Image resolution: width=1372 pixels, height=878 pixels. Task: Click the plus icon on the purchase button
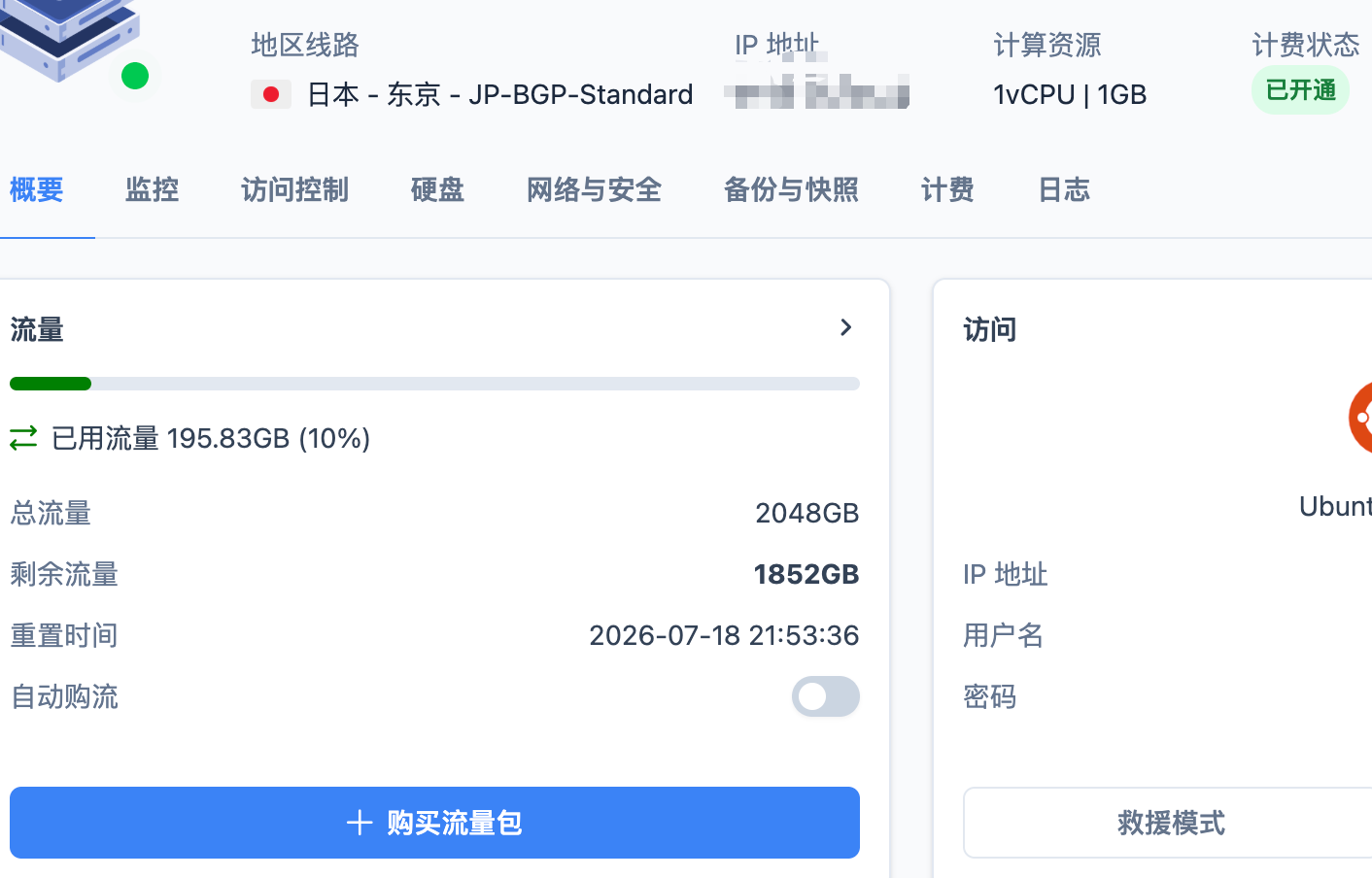pos(360,823)
